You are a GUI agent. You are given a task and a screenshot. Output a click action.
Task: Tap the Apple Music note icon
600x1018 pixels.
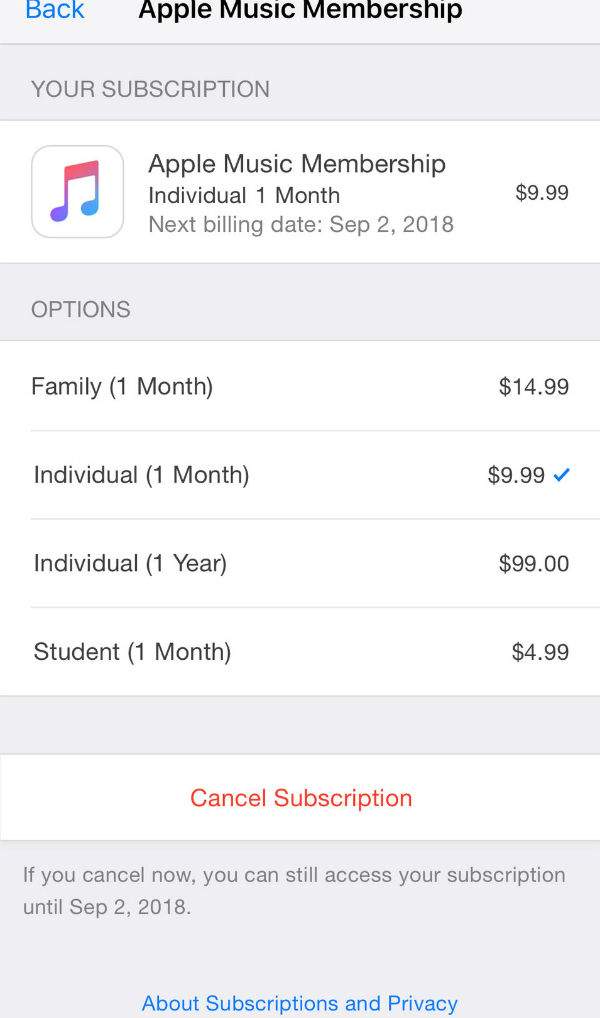[77, 192]
